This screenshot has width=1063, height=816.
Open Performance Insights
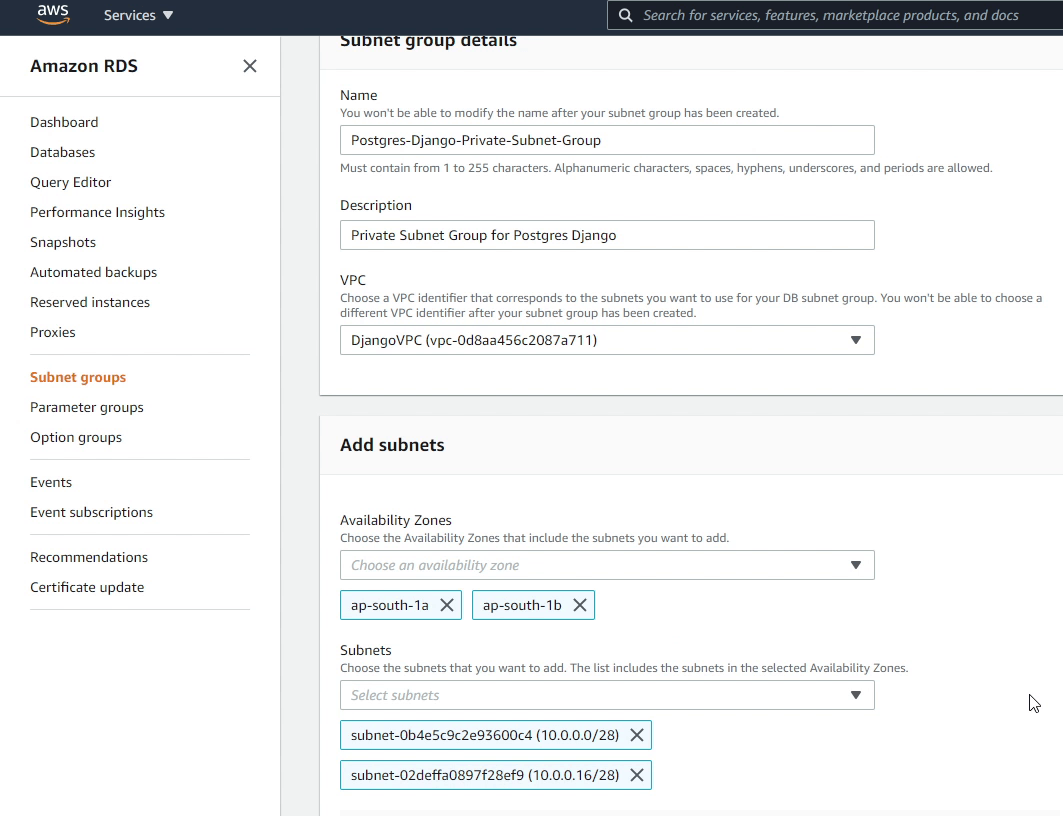(x=97, y=212)
